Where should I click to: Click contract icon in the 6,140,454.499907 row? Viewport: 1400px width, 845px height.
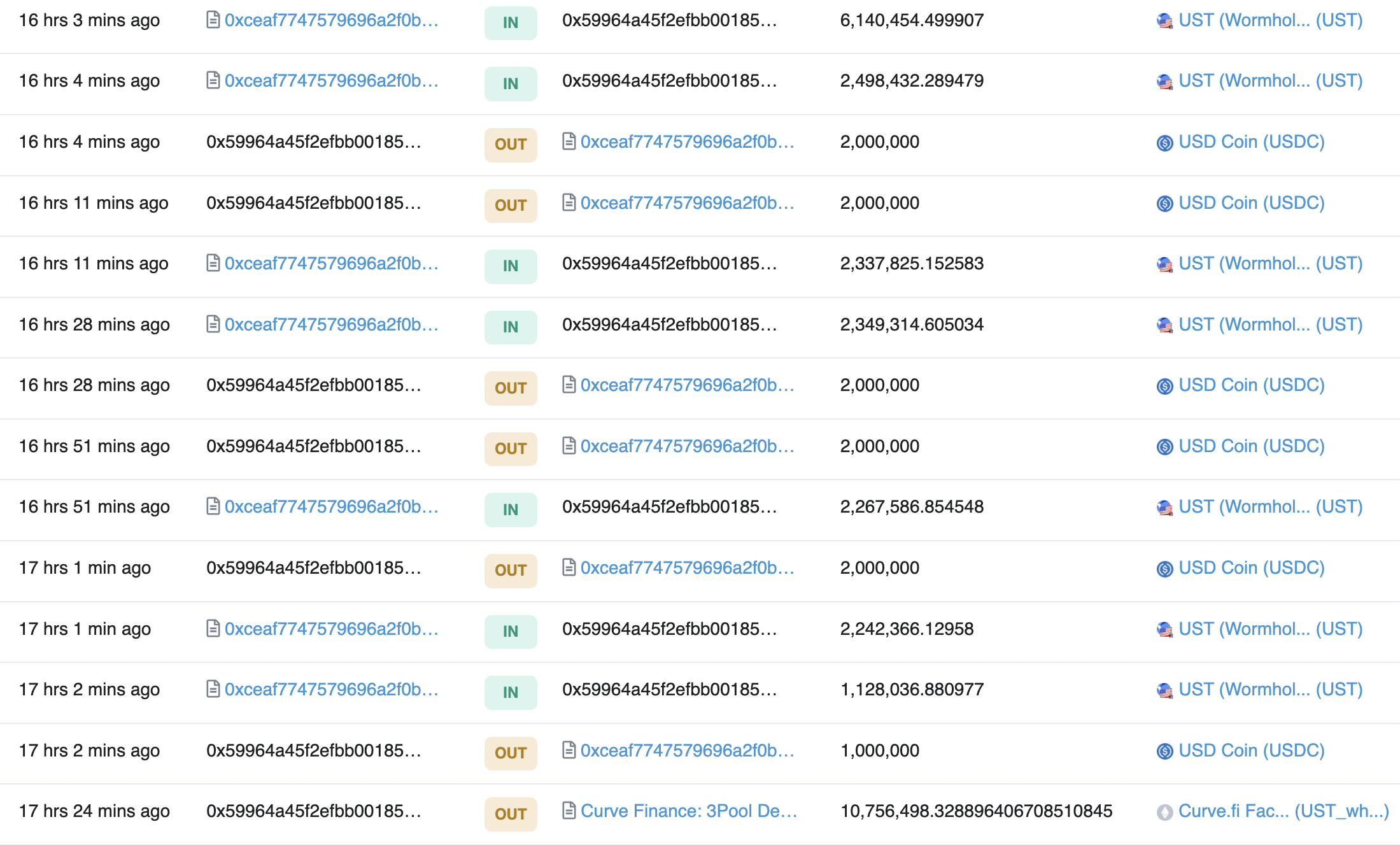pos(213,20)
